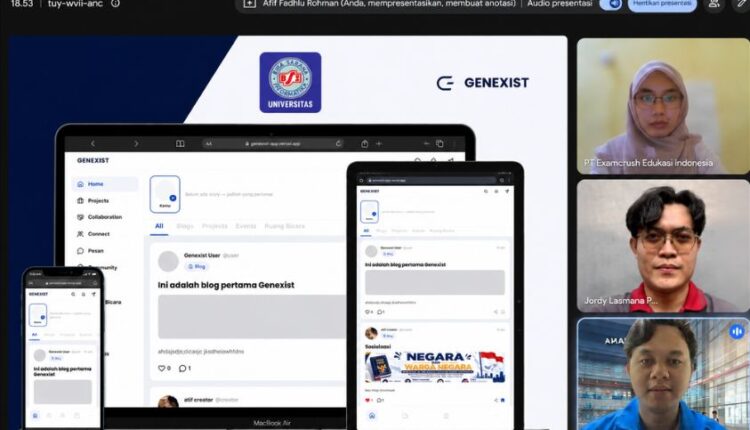This screenshot has height=430, width=750.
Task: Click GENEXIST title in laptop app header
Action: pos(93,161)
